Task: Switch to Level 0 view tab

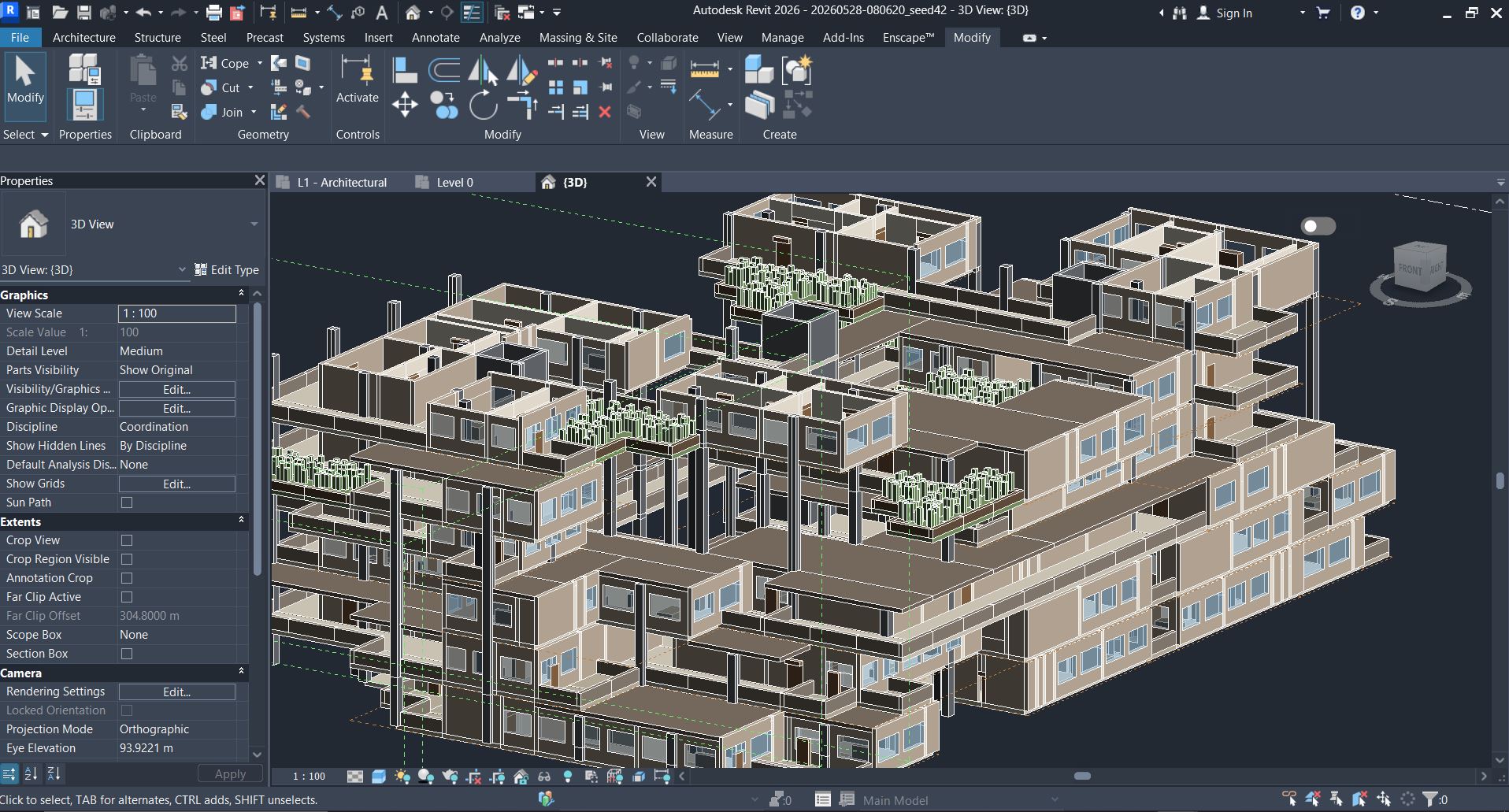Action: click(454, 182)
